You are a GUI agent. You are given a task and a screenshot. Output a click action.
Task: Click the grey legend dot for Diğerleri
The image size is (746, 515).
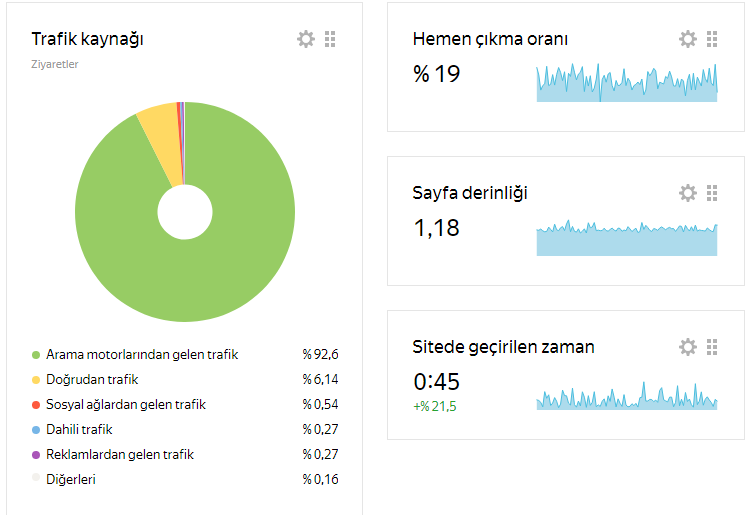click(36, 477)
